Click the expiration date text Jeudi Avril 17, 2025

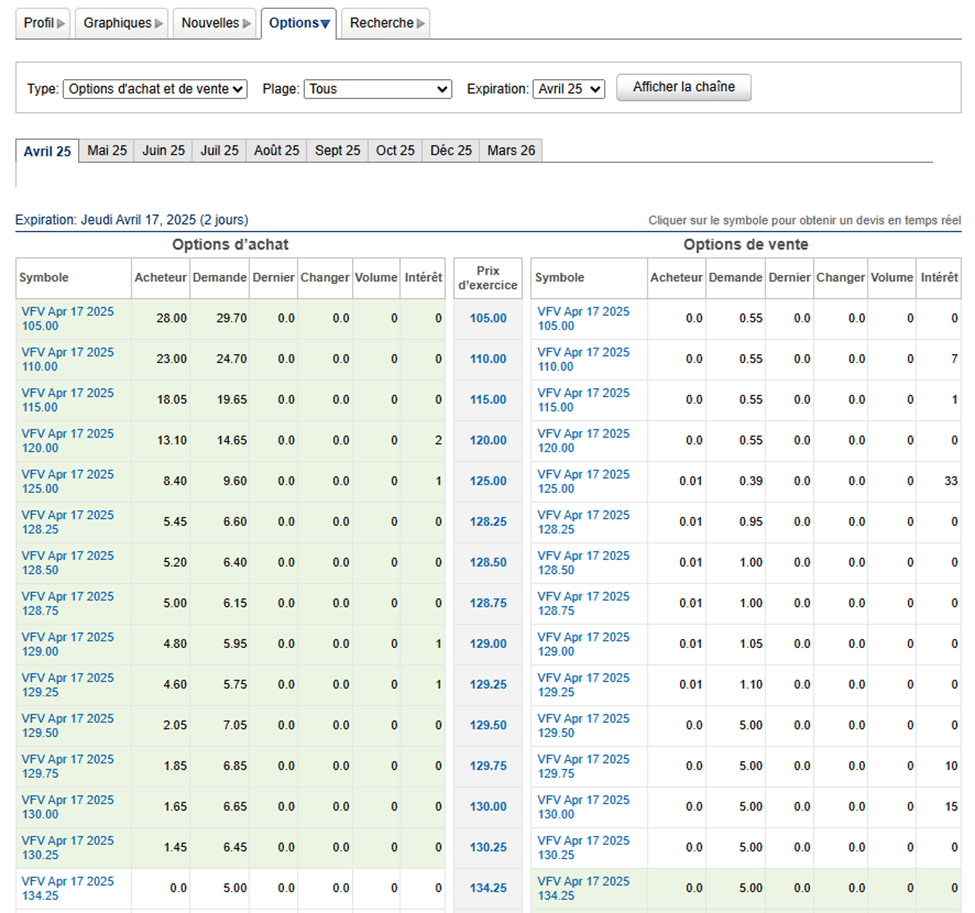[x=139, y=220]
